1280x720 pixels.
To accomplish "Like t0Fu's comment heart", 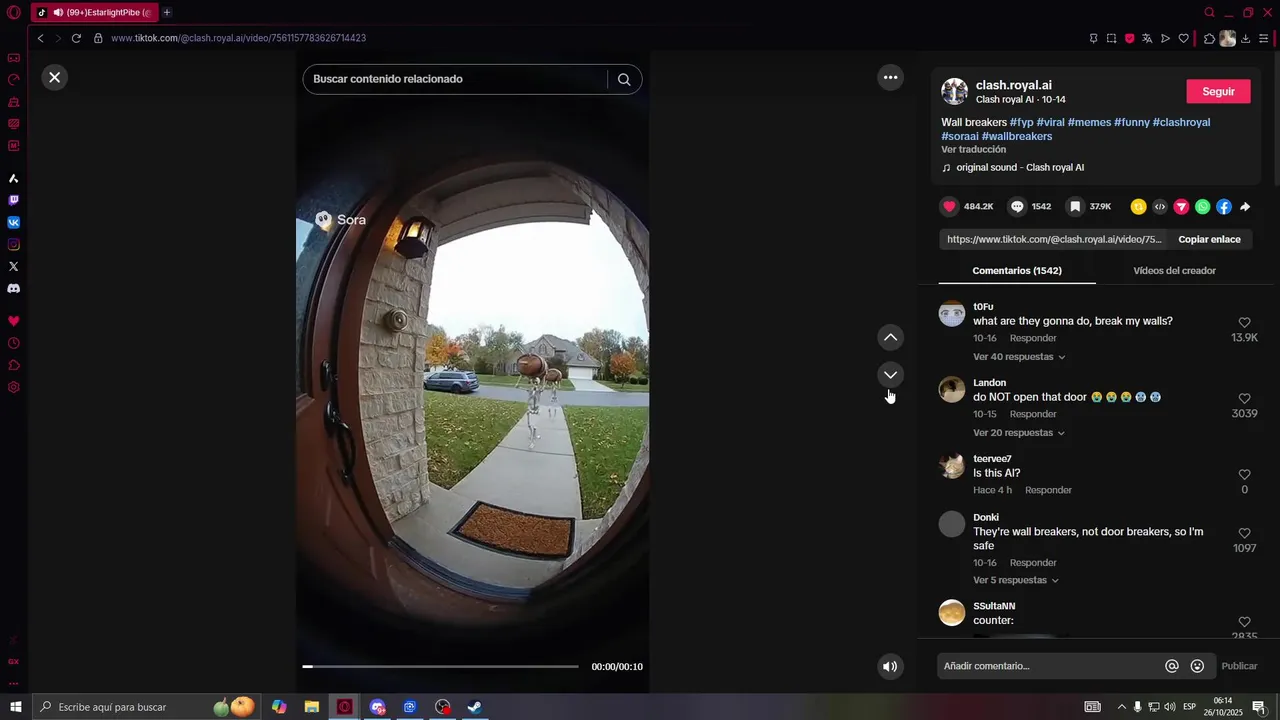I will coord(1244,323).
